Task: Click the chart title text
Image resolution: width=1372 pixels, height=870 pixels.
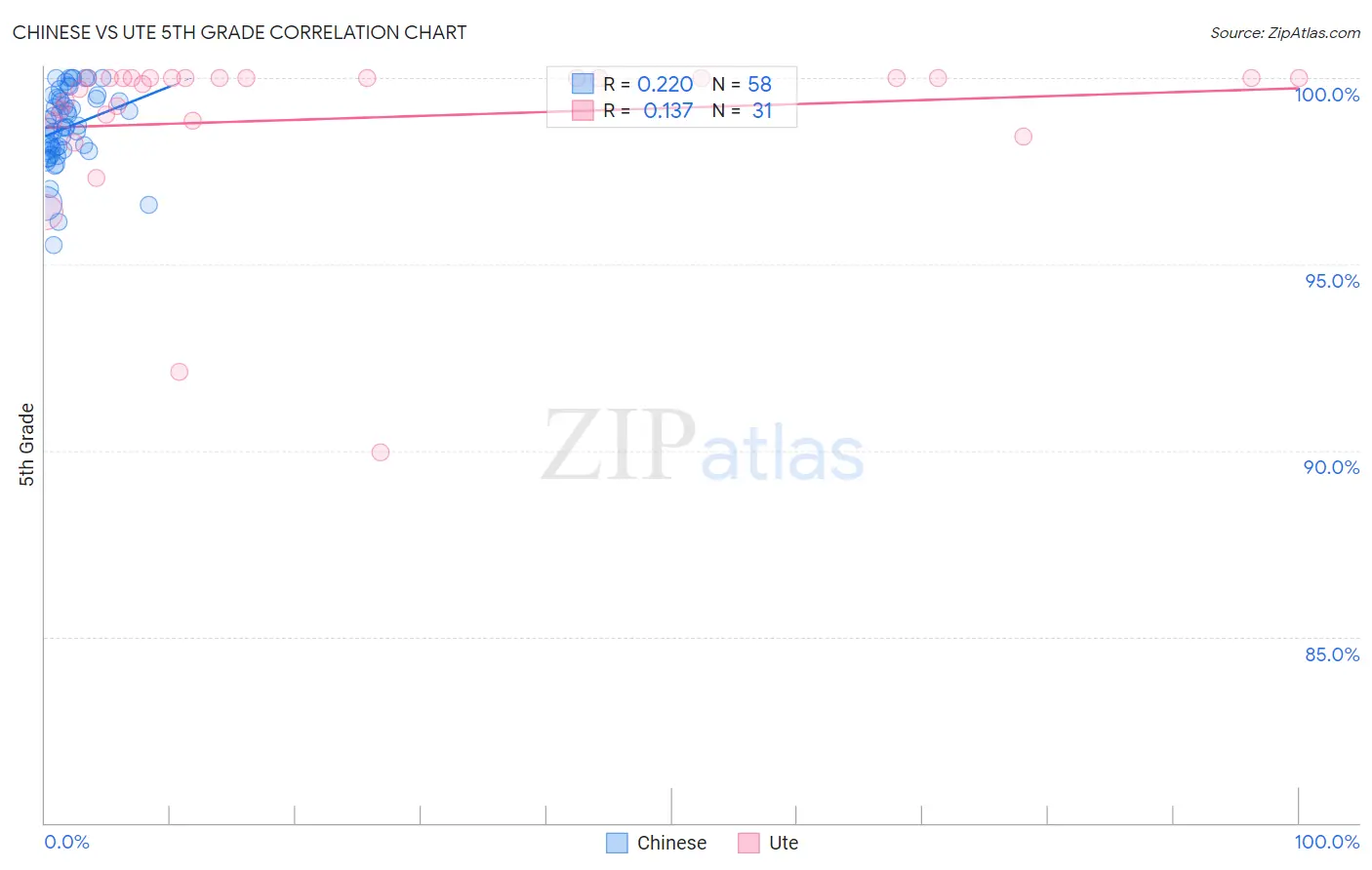Action: pos(239,32)
